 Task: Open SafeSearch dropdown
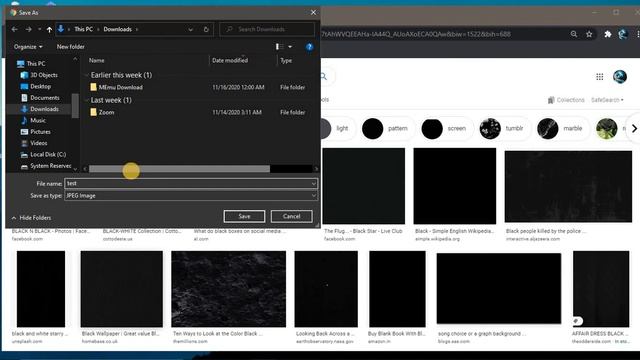(x=607, y=100)
